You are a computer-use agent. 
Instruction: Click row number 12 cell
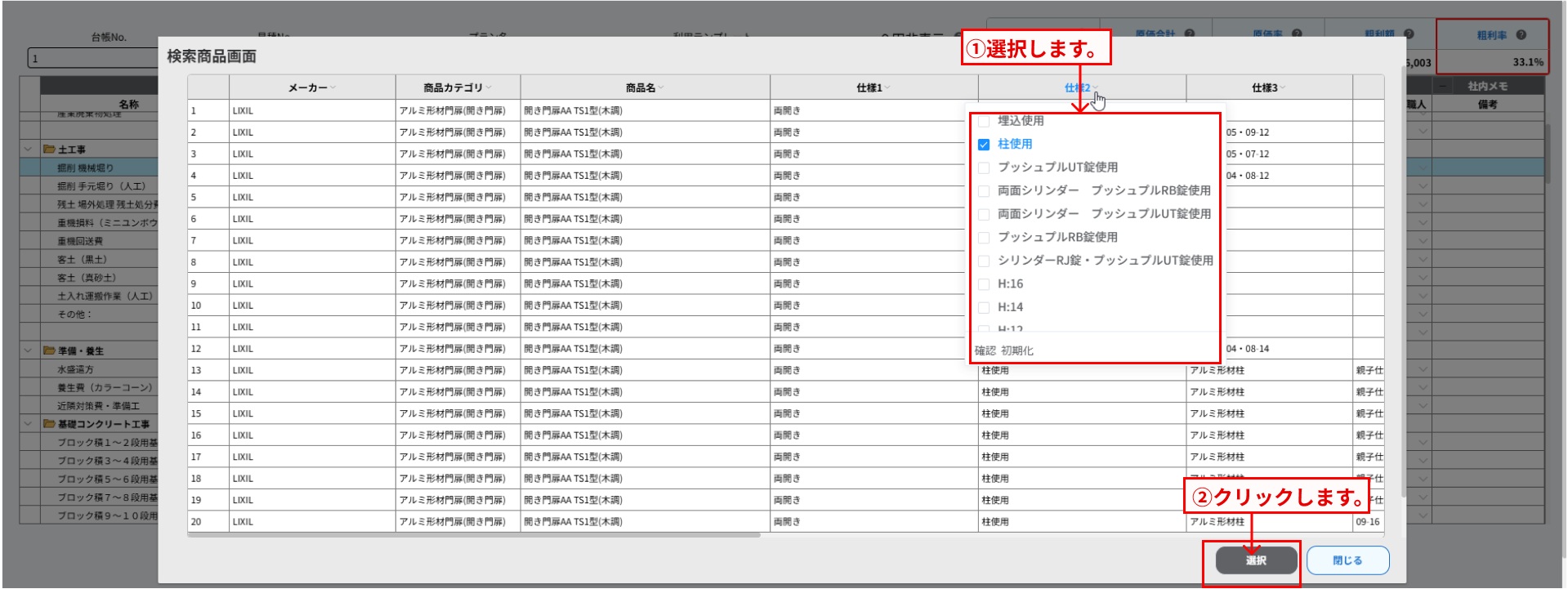click(x=208, y=349)
